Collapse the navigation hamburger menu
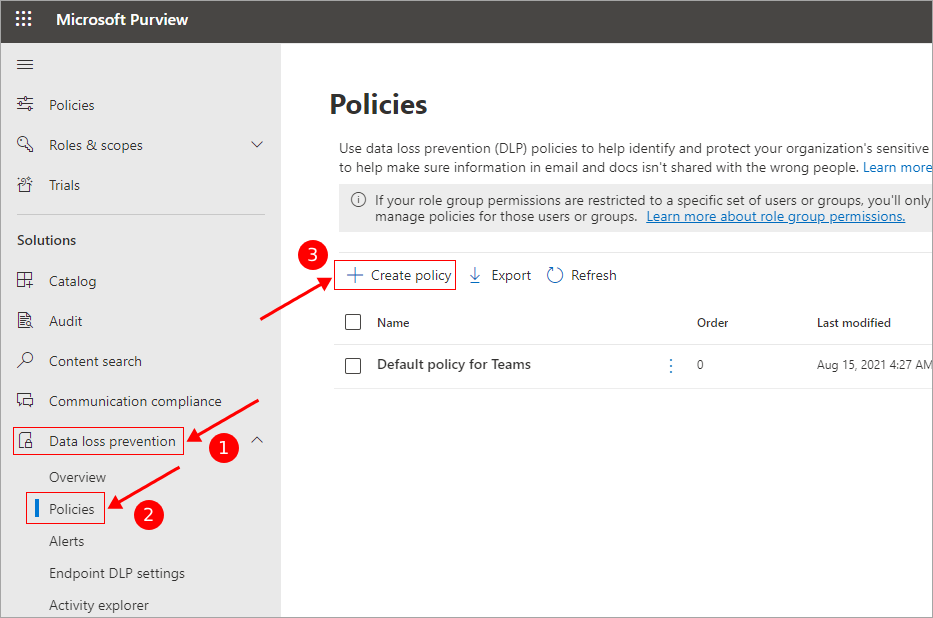Screen dimensions: 933x618 pos(25,64)
